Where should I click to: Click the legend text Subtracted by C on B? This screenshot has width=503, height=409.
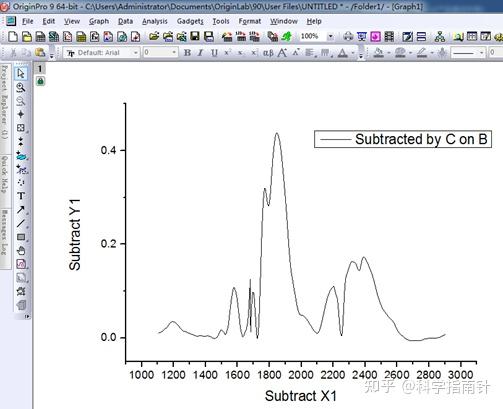click(421, 139)
